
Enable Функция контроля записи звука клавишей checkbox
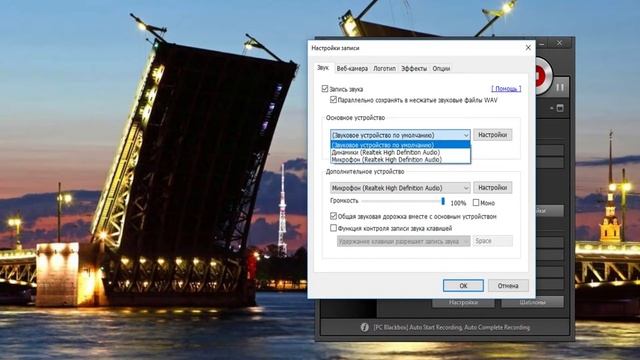(x=333, y=228)
